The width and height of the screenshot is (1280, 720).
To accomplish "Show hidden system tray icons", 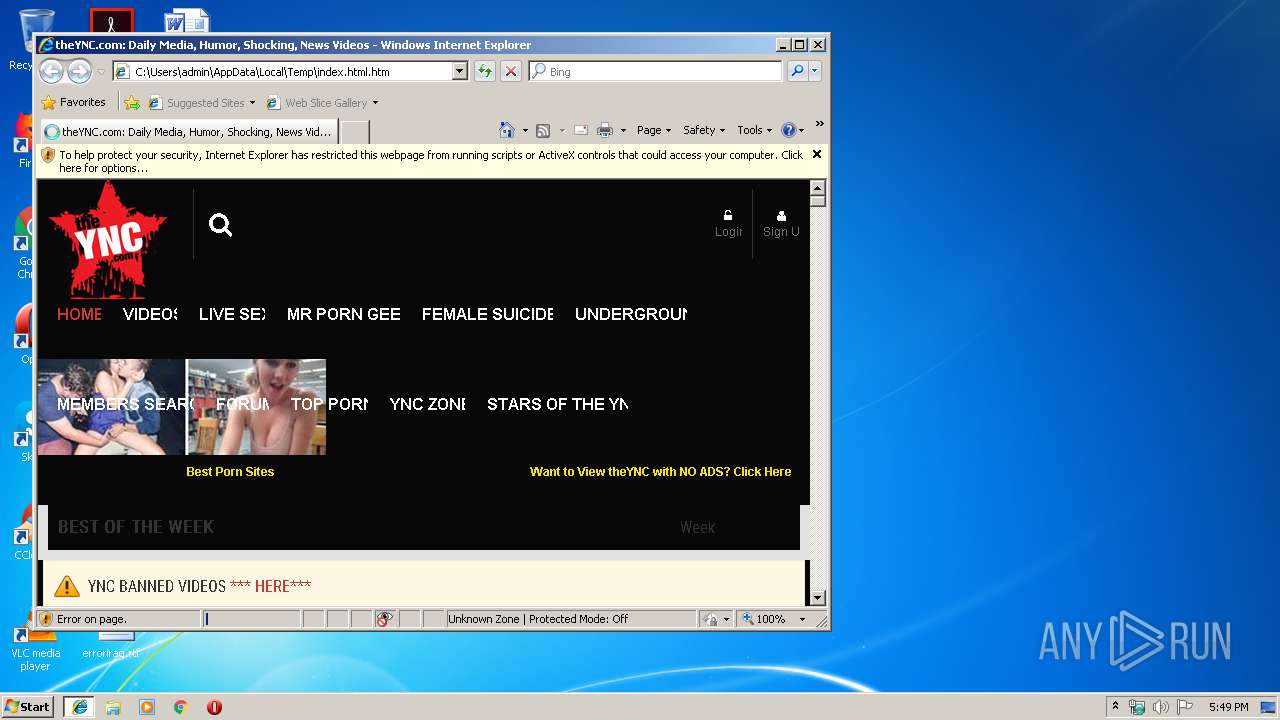I will click(x=1115, y=707).
